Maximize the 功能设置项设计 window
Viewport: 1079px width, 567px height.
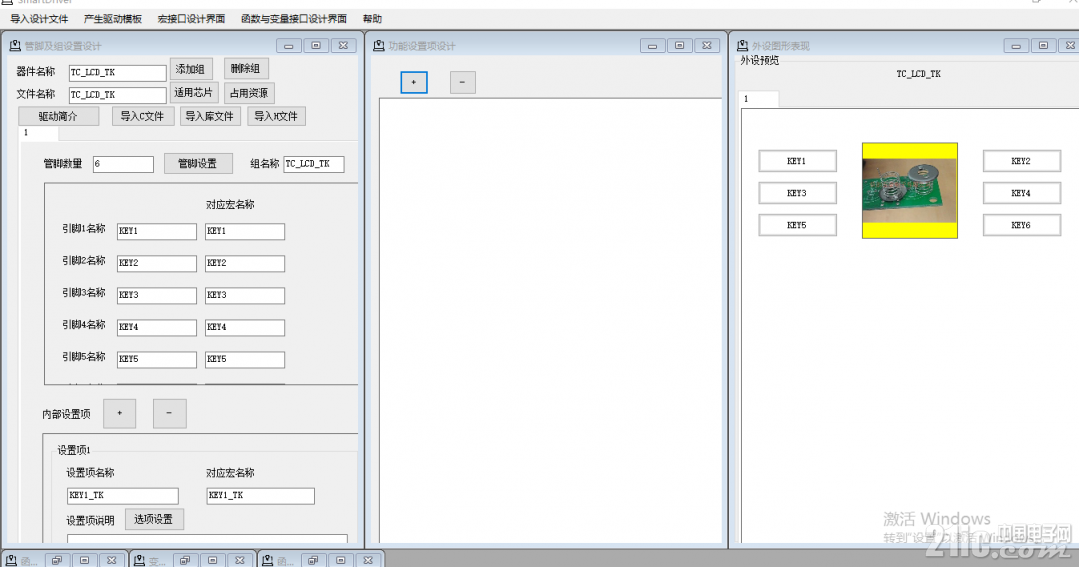[679, 45]
